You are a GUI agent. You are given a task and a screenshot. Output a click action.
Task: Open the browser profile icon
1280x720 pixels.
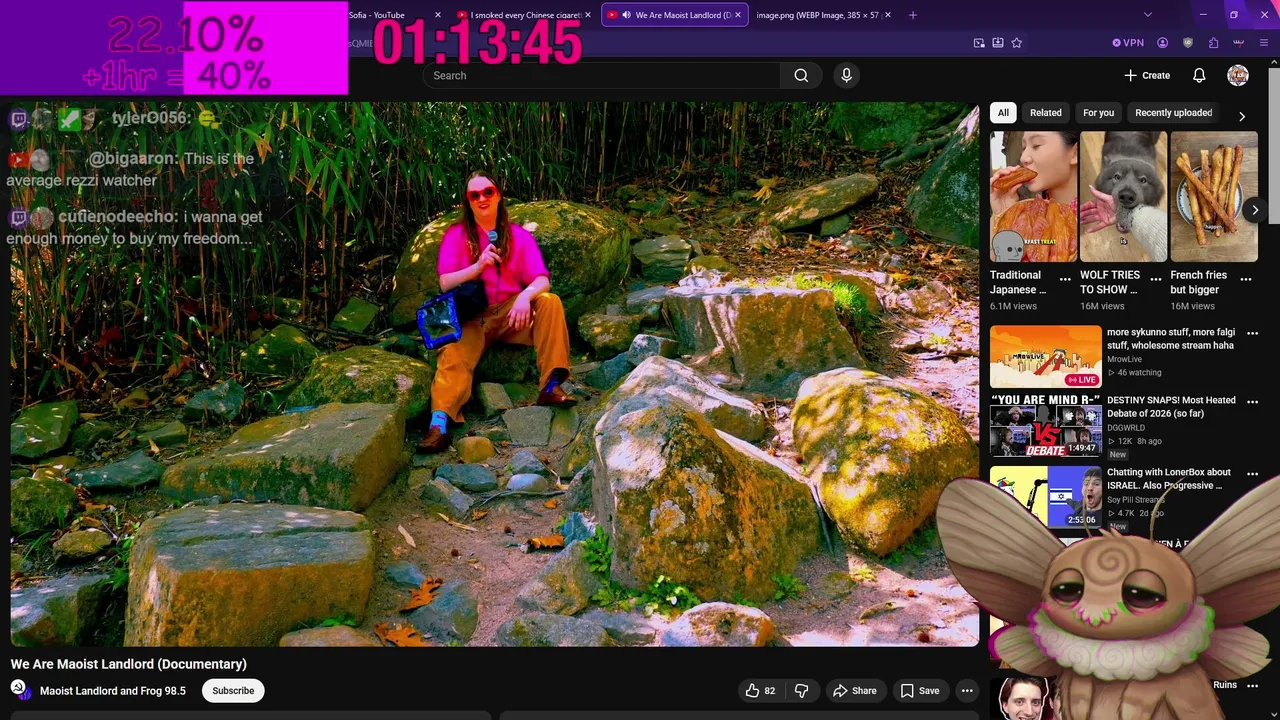tap(1162, 43)
